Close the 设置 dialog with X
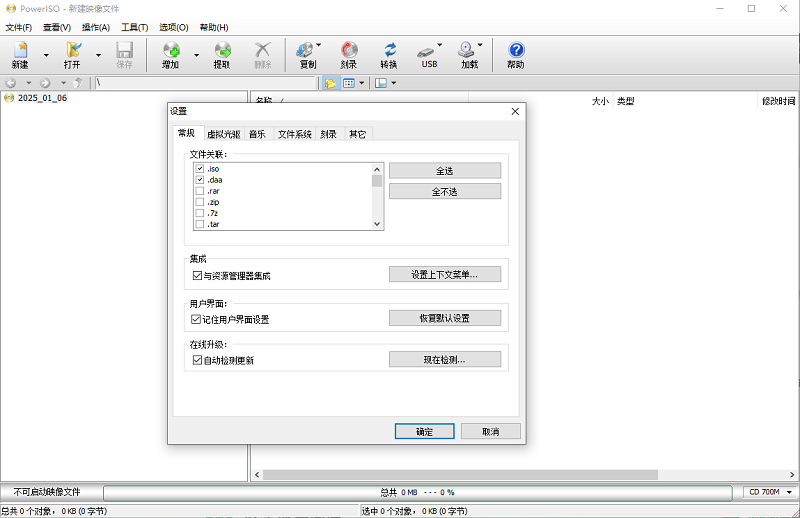800x518 pixels. click(x=515, y=111)
